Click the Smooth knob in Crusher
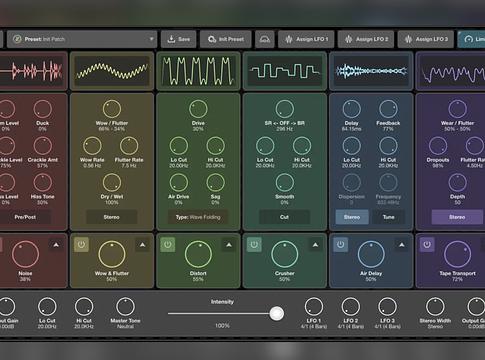Image resolution: width=485 pixels, height=360 pixels. click(285, 183)
